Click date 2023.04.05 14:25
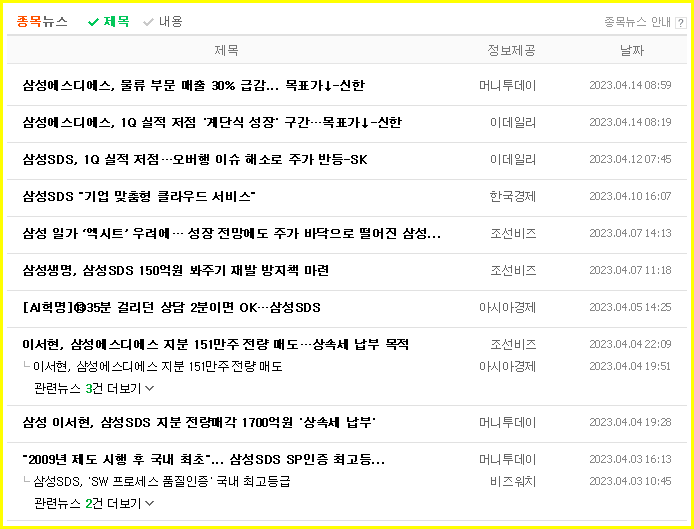This screenshot has height=529, width=694. [x=630, y=307]
